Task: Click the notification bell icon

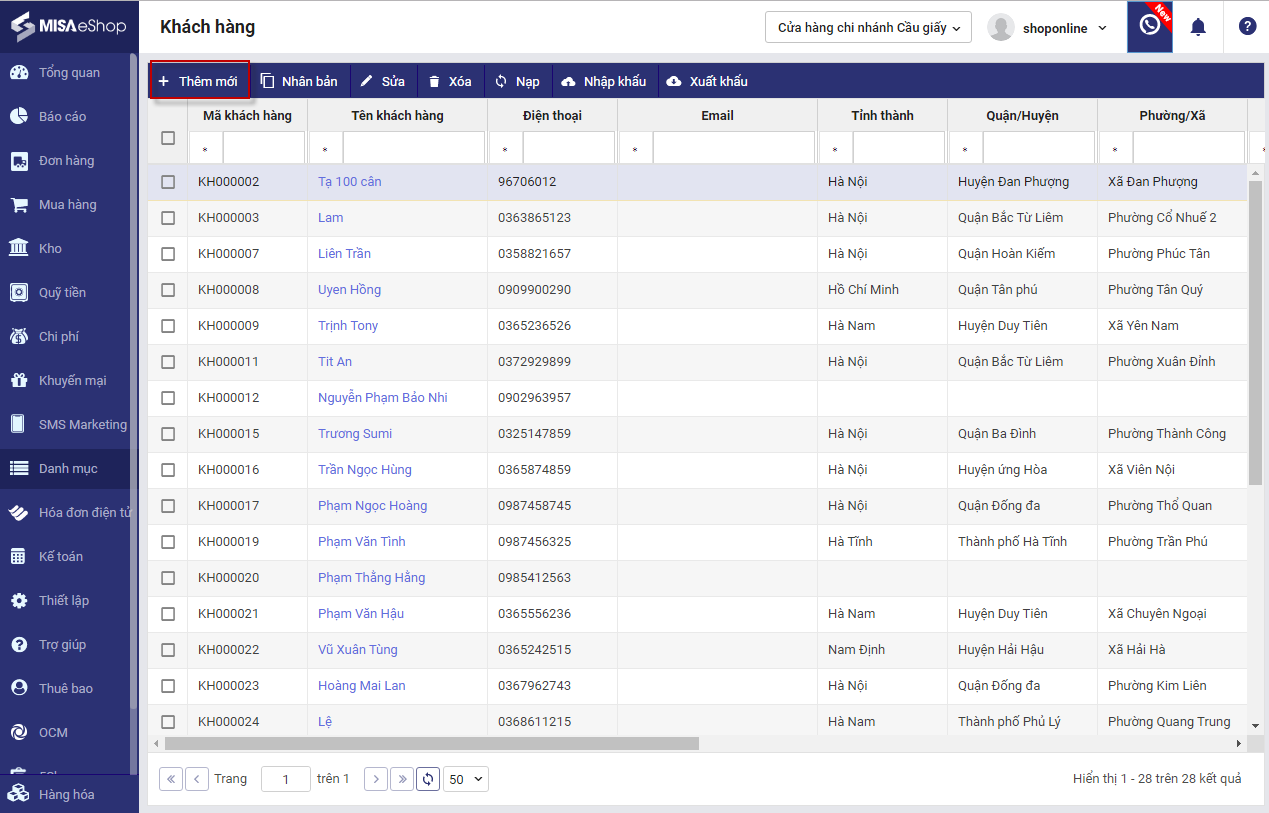Action: point(1198,27)
